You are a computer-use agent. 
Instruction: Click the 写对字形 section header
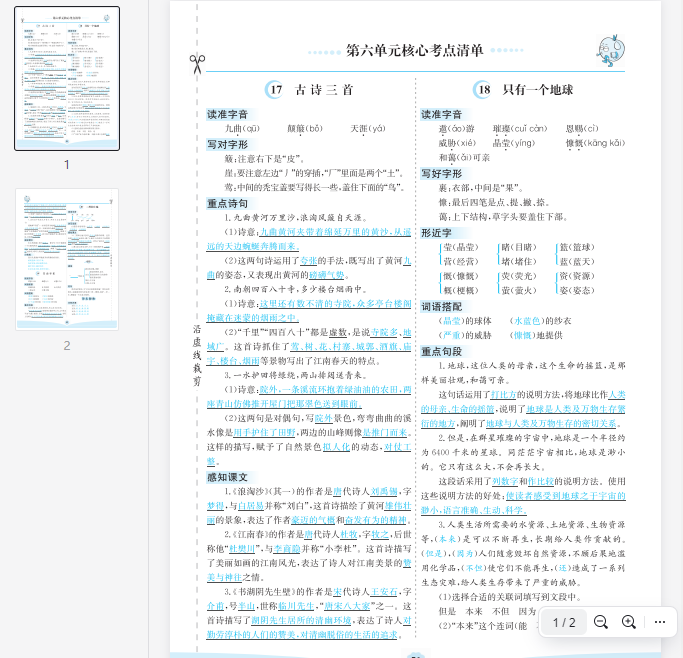coord(227,144)
